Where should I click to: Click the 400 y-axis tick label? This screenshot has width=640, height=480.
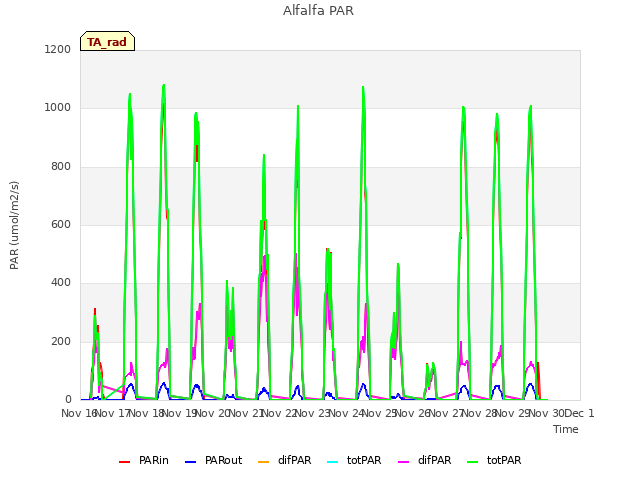tap(61, 282)
